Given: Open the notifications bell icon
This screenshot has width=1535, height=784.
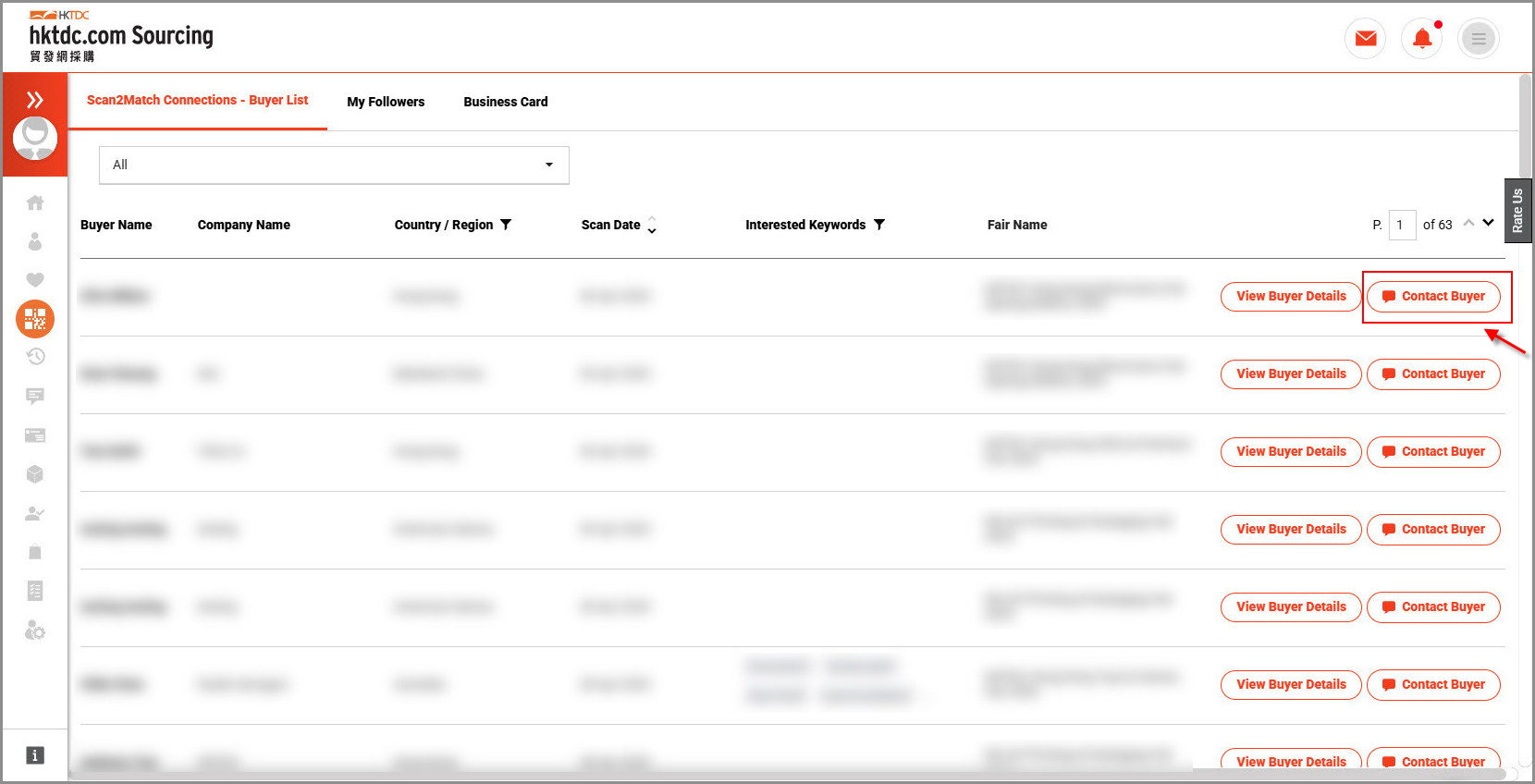Looking at the screenshot, I should tap(1422, 39).
